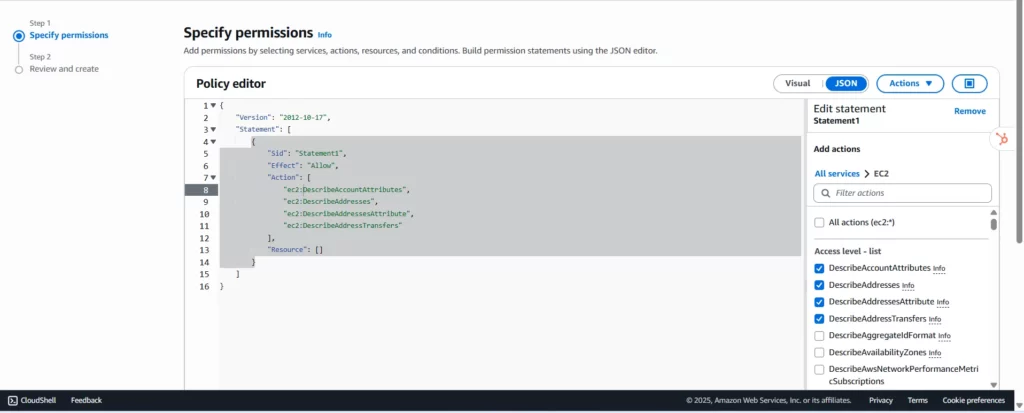This screenshot has width=1024, height=413.
Task: Uncheck DescribeAccountAttributes action
Action: pos(820,268)
